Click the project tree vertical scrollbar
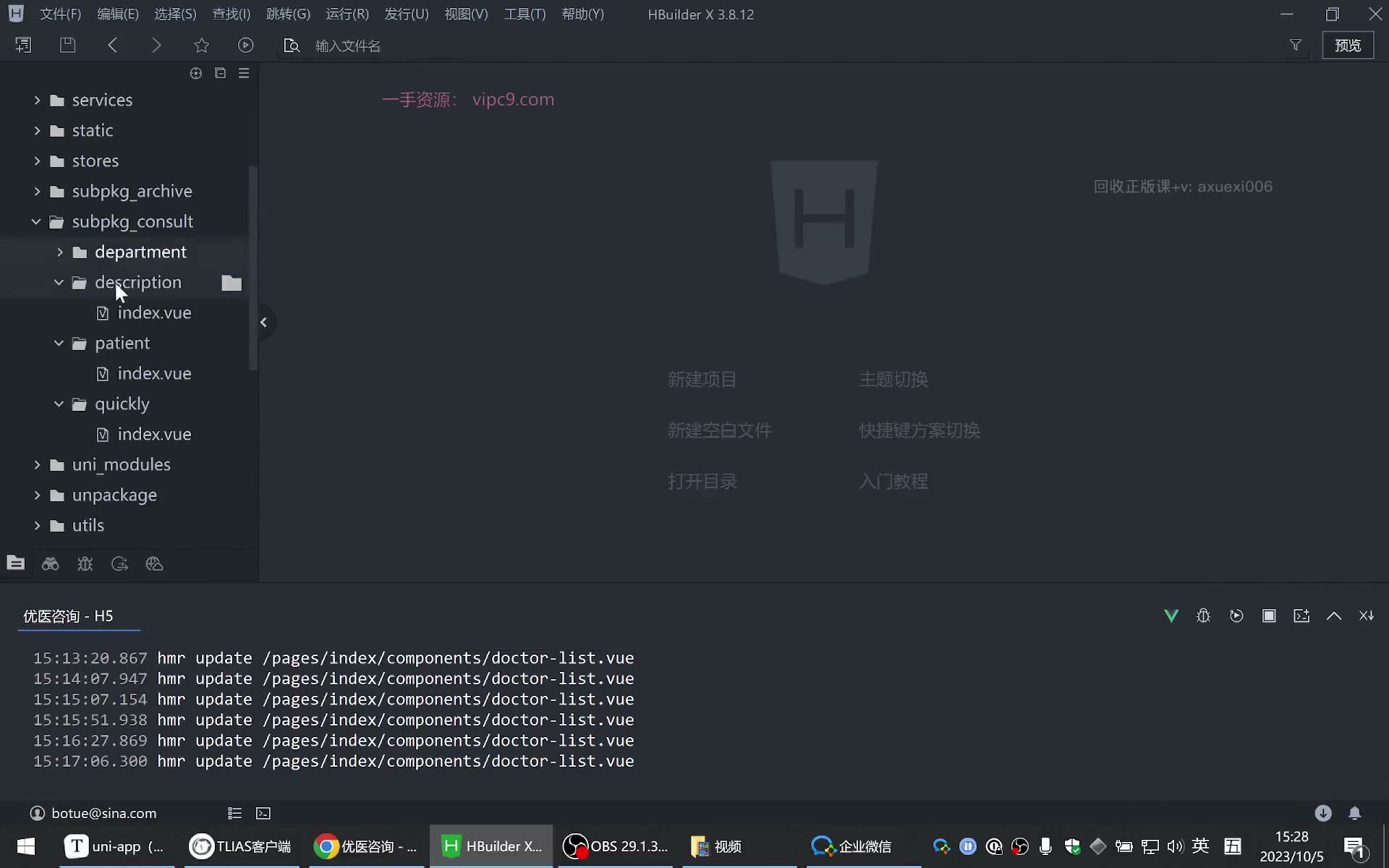This screenshot has height=868, width=1389. [x=253, y=268]
